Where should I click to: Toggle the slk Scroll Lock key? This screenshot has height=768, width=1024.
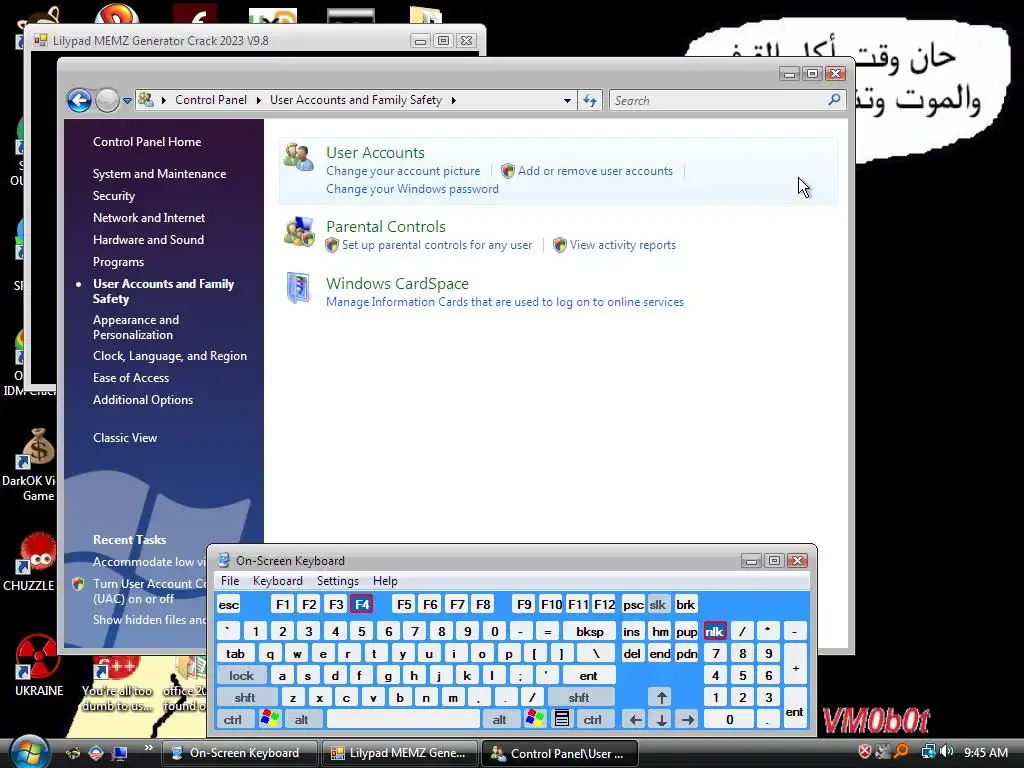click(x=658, y=605)
